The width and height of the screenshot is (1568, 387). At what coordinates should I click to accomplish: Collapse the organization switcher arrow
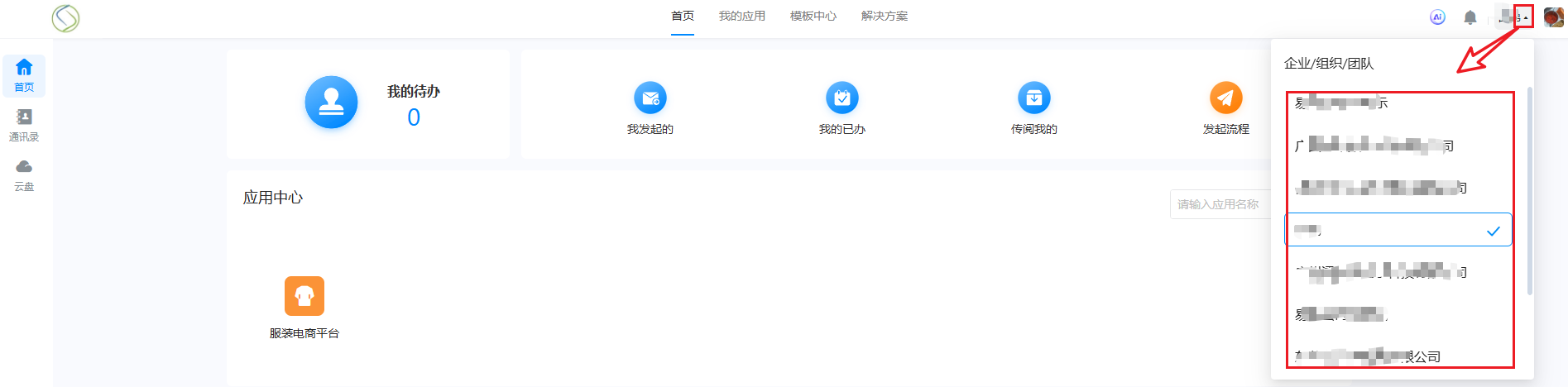click(x=1525, y=17)
